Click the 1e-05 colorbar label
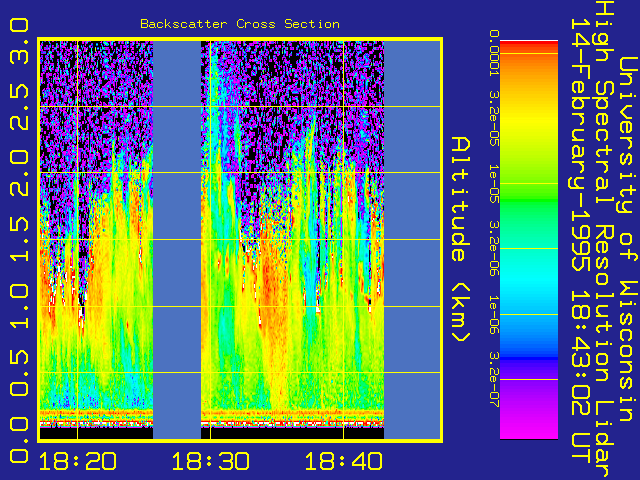This screenshot has height=480, width=640. coord(494,182)
